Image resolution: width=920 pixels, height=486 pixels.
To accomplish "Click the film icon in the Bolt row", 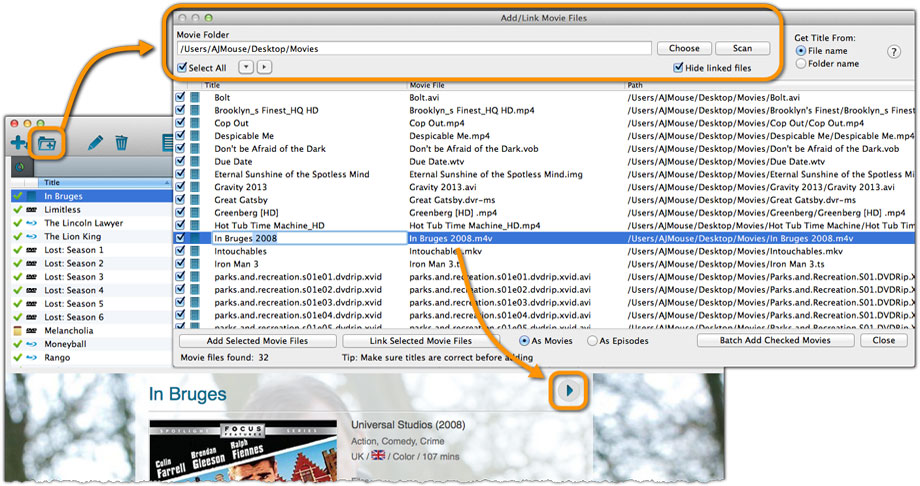I will [195, 97].
